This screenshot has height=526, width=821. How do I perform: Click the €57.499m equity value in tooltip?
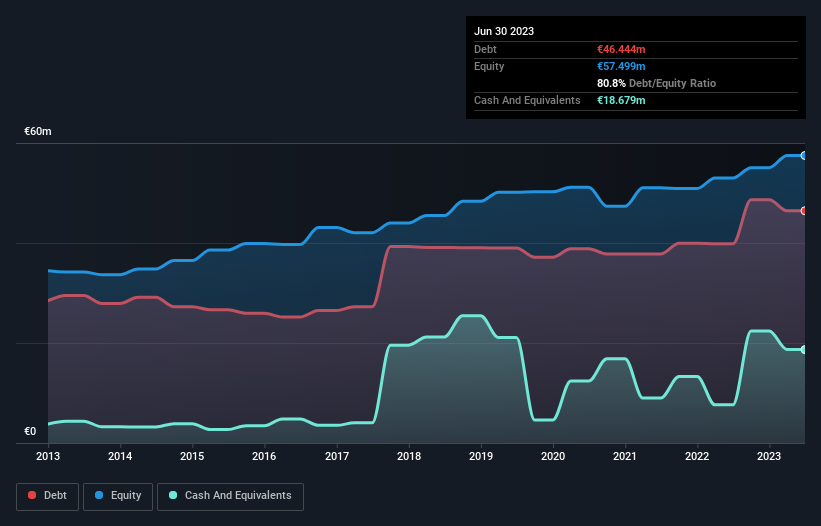(621, 66)
